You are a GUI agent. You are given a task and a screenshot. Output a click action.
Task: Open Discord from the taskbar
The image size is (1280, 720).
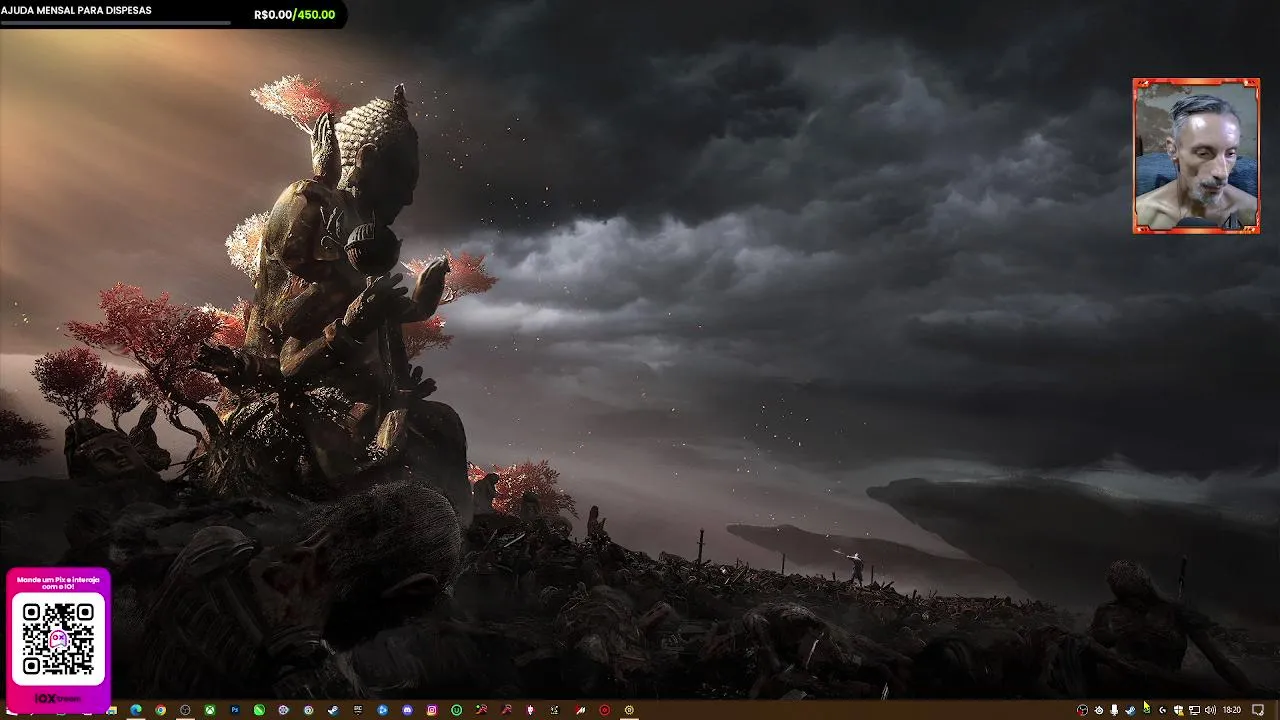(x=407, y=710)
